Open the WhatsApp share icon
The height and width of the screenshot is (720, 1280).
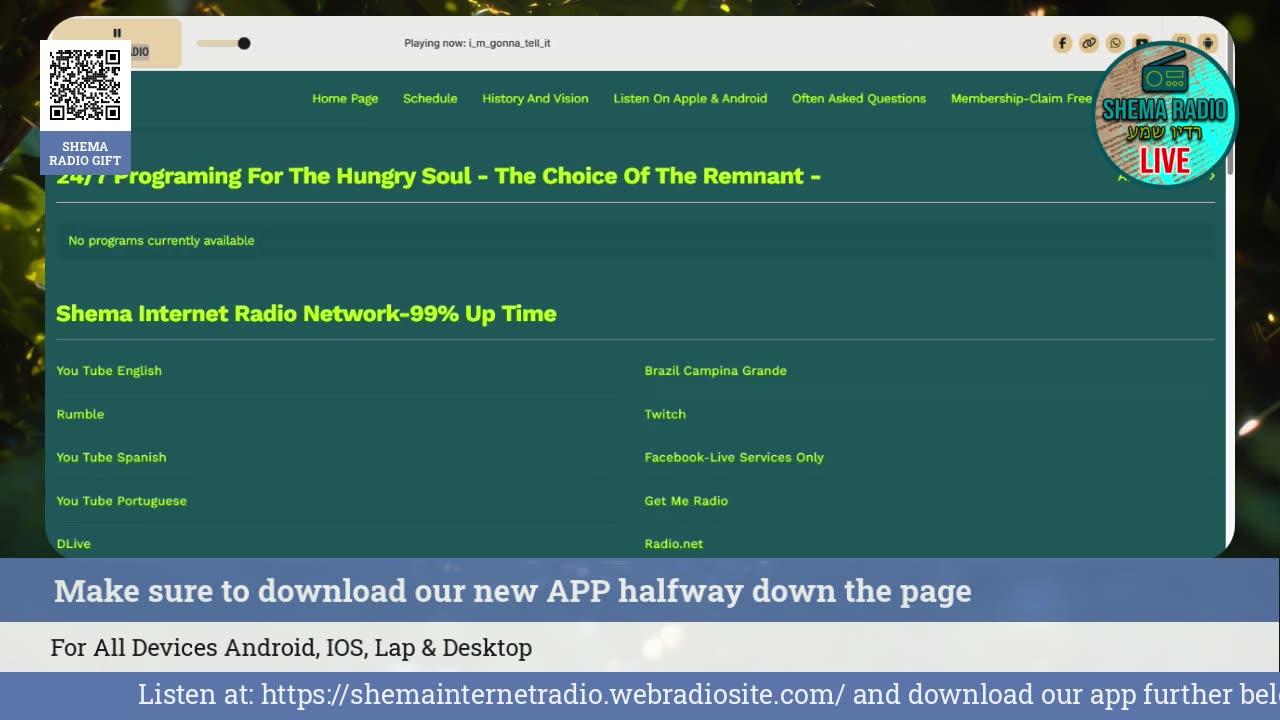coord(1115,43)
